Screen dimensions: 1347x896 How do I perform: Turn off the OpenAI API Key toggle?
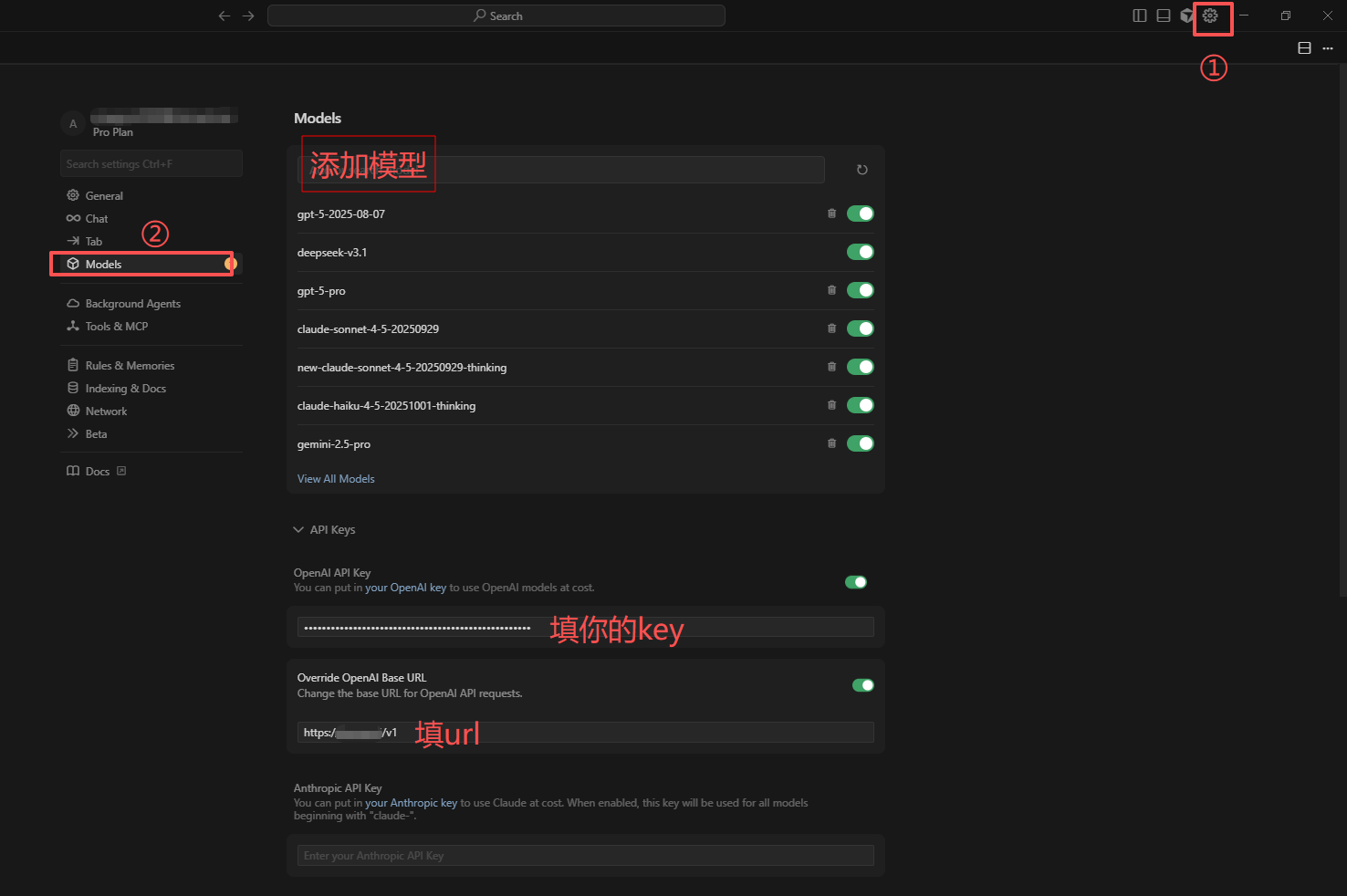[x=855, y=582]
